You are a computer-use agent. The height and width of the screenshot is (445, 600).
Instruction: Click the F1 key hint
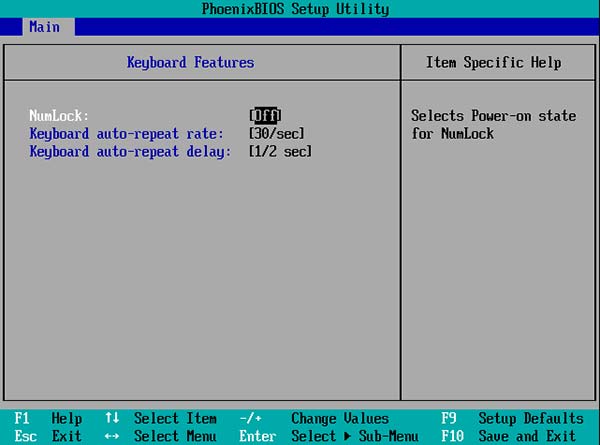22,418
